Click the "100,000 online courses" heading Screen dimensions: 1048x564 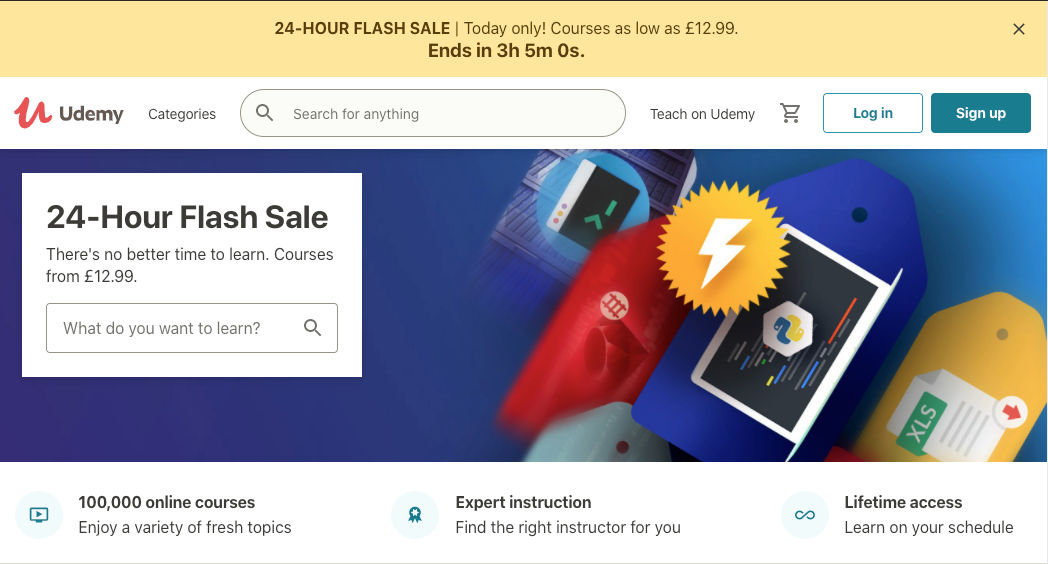tap(166, 503)
